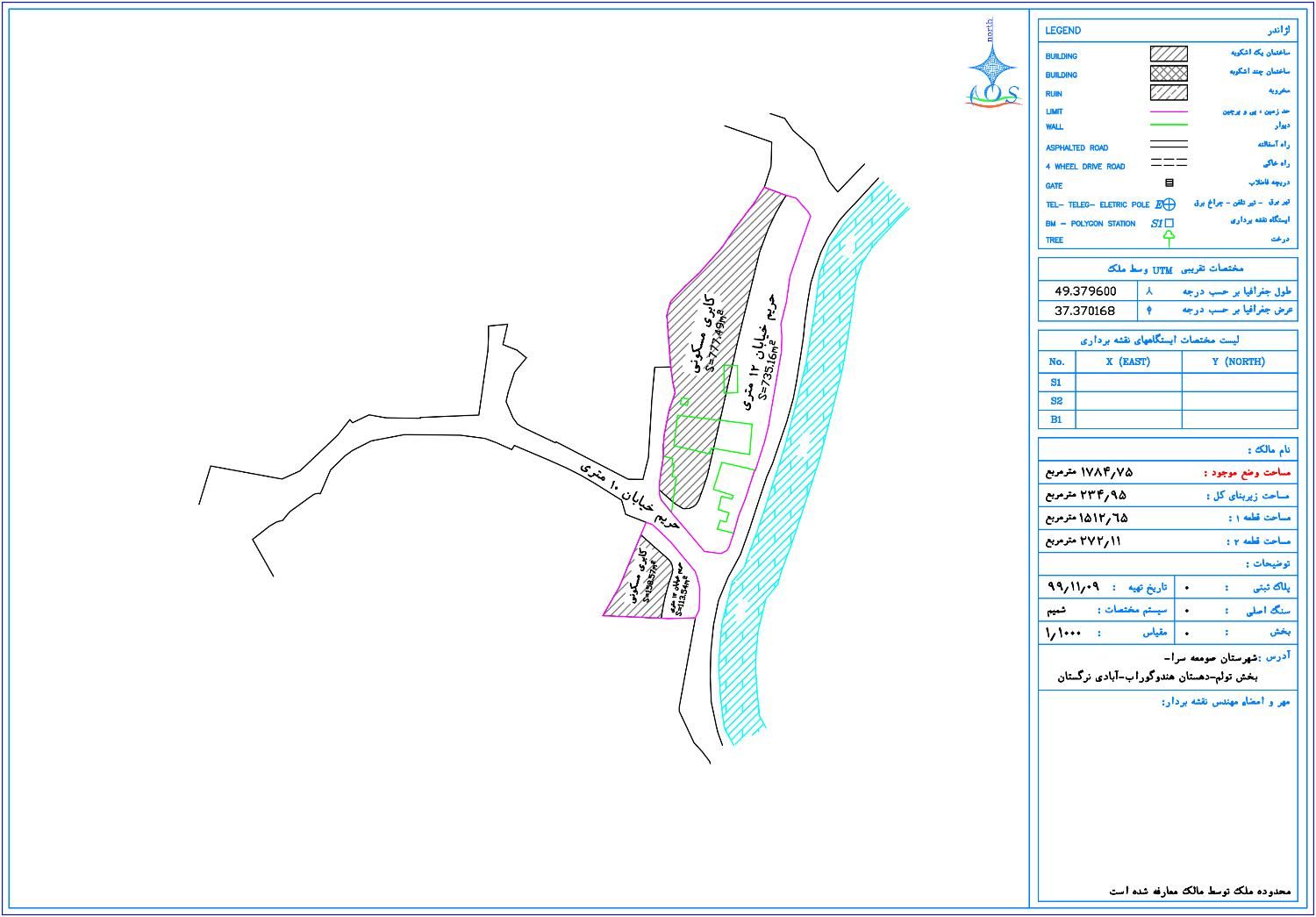Click the address line 'شهرستان صومعه سرا'
The image size is (1316, 917).
[1210, 658]
